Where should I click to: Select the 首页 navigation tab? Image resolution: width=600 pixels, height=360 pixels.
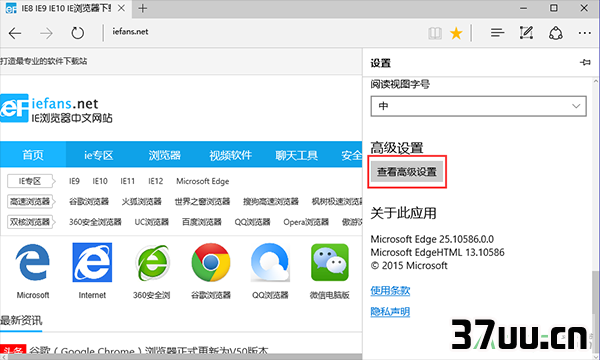33,155
